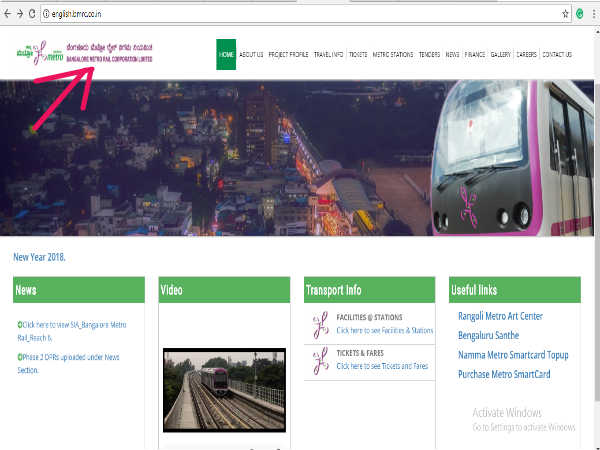600x450 pixels.
Task: Open the GALLERY menu item
Action: 501,54
